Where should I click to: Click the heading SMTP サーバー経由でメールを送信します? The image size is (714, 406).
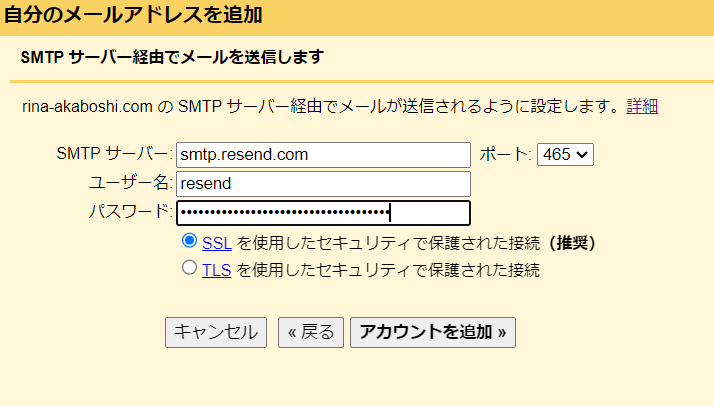(172, 57)
